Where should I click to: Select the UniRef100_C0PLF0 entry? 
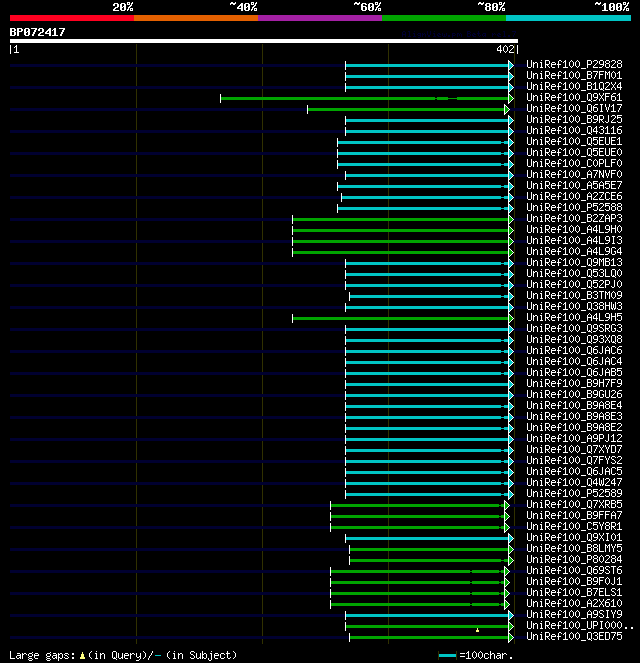(574, 163)
